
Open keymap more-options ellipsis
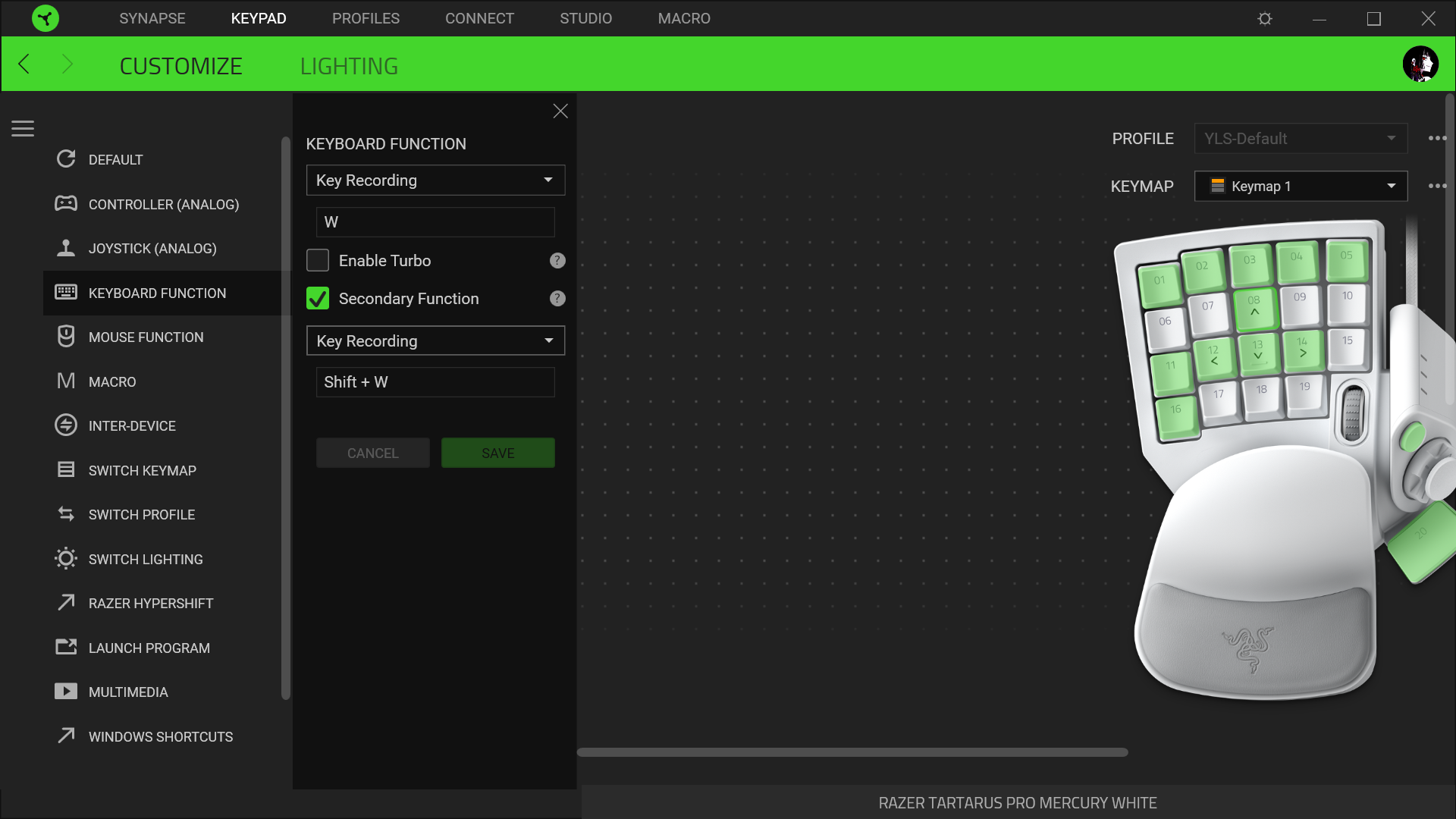coord(1437,186)
